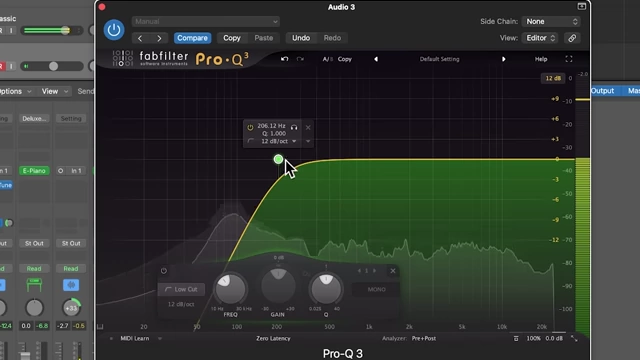Click FabFilter Copy next to A/B

tap(344, 59)
